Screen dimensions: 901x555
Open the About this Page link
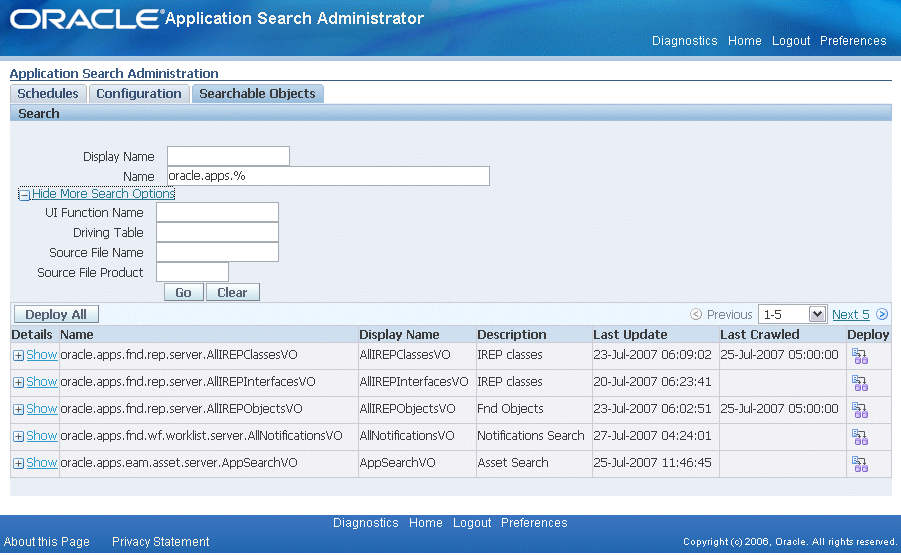[x=47, y=542]
